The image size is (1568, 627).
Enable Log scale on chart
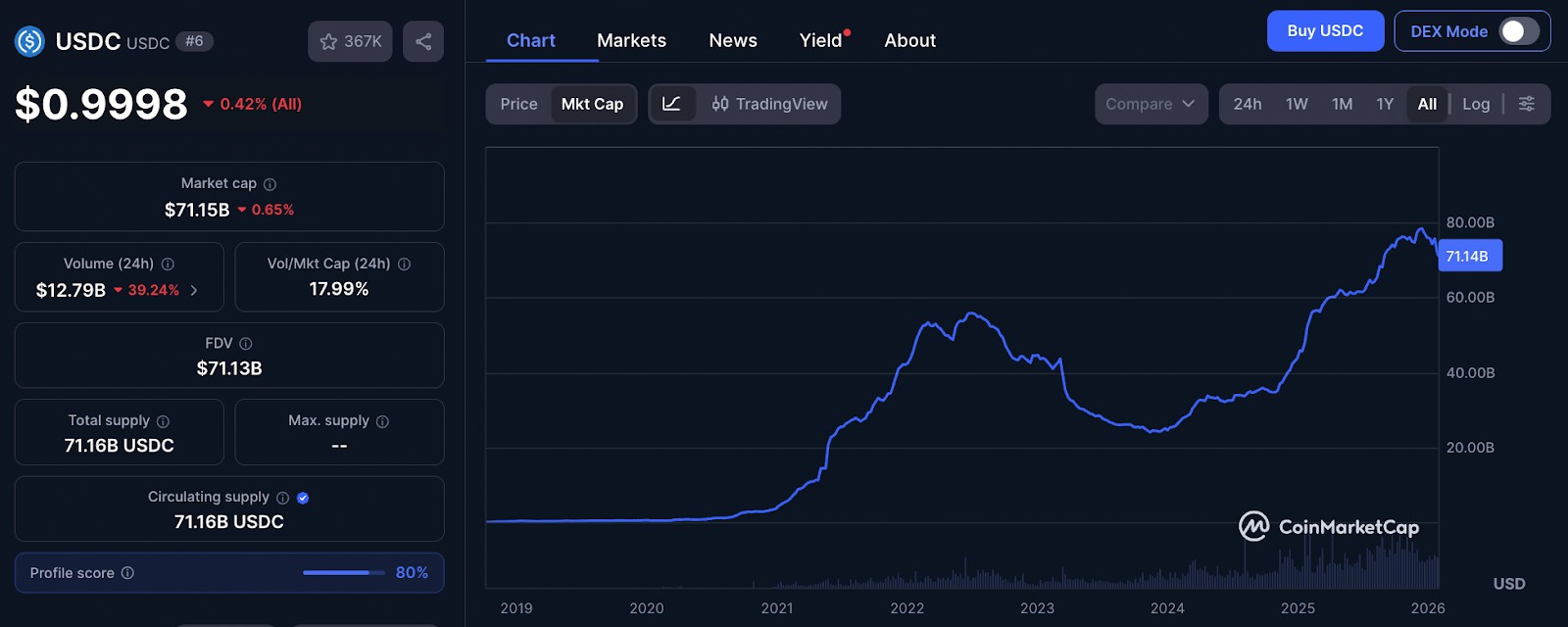pos(1476,104)
